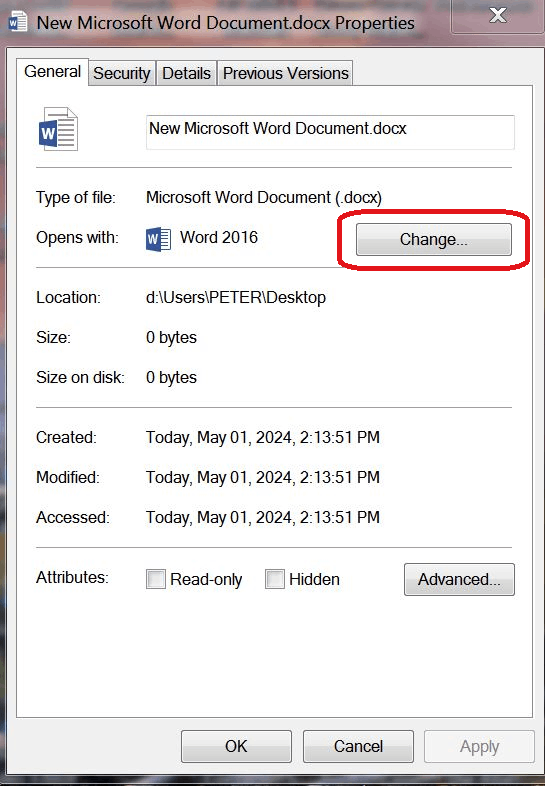This screenshot has width=545, height=786.
Task: Click the Word 2016 app icon
Action: coord(158,239)
